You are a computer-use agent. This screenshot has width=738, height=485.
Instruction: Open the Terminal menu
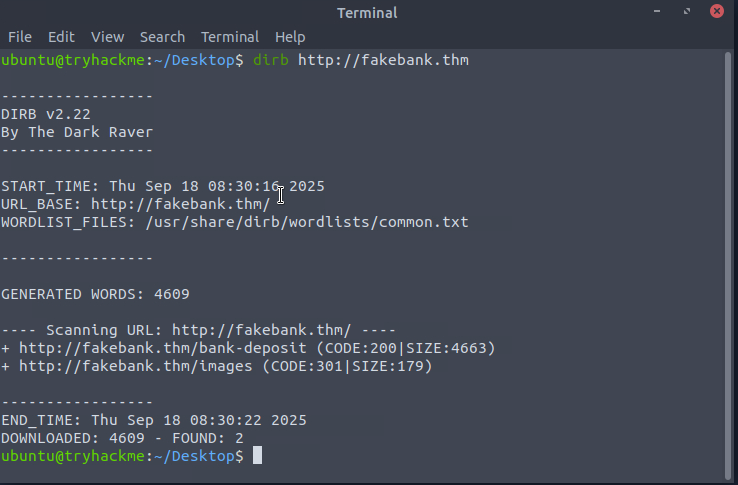point(230,37)
